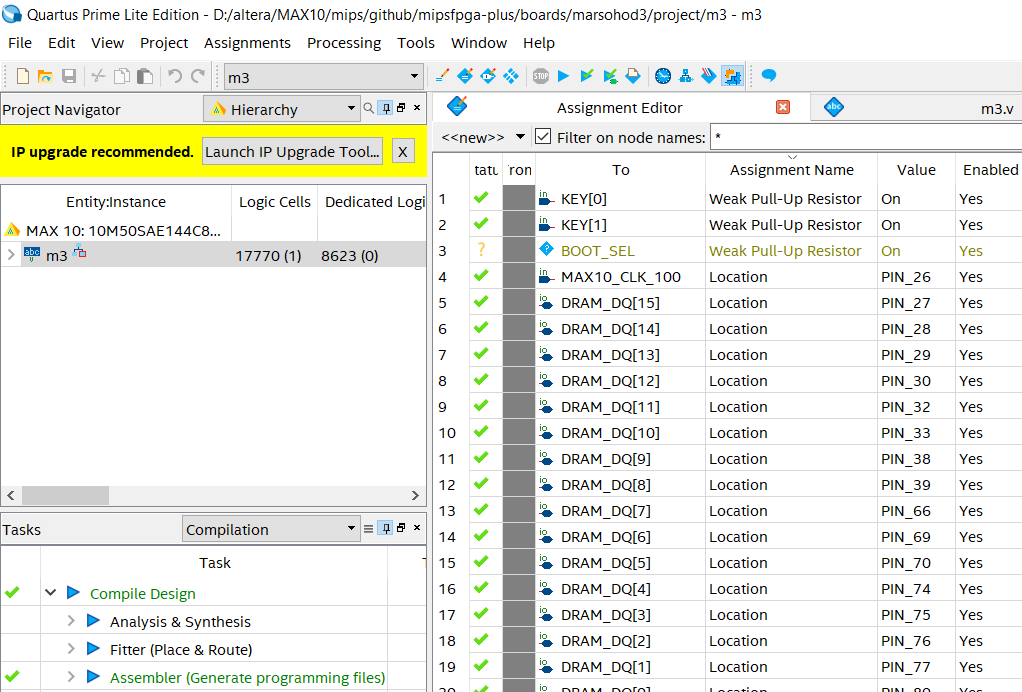This screenshot has height=692, width=1022.
Task: Click Launch IP Upgrade Tool button
Action: point(292,151)
